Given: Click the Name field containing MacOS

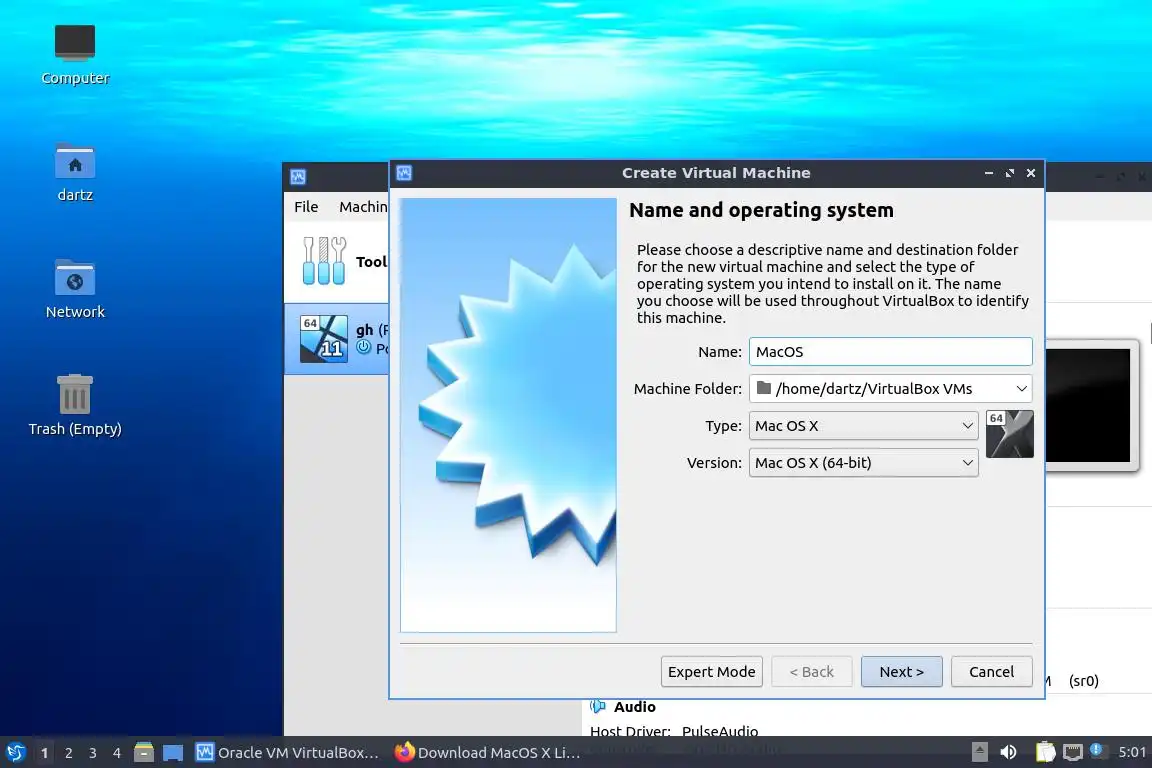Looking at the screenshot, I should coord(890,351).
